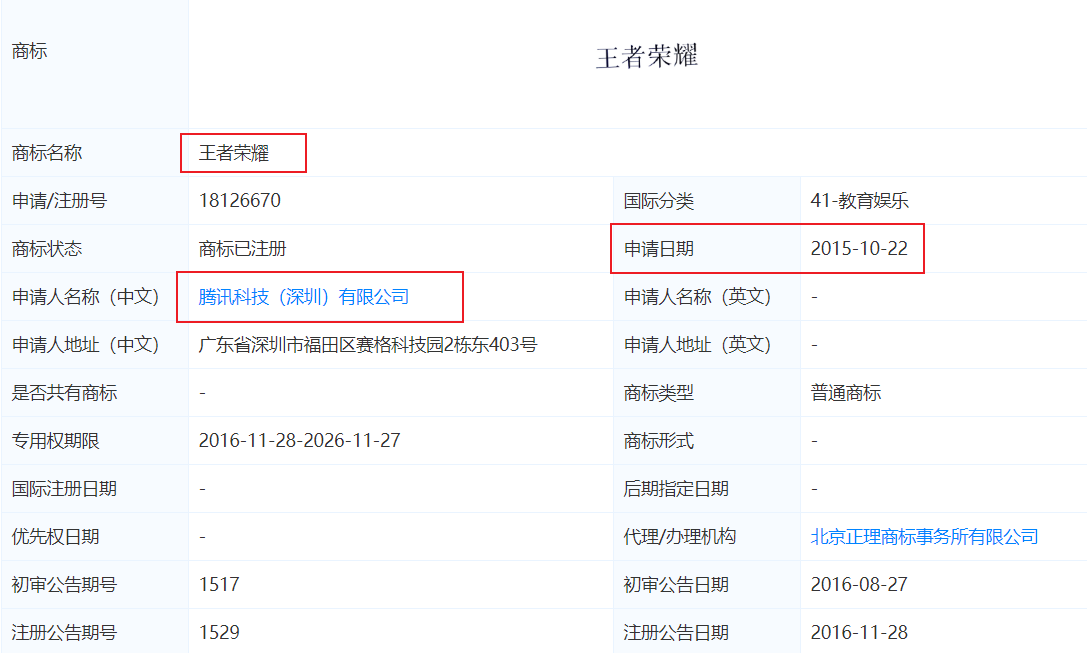This screenshot has width=1087, height=653.
Task: Click the 注册公告日期 label
Action: point(676,632)
